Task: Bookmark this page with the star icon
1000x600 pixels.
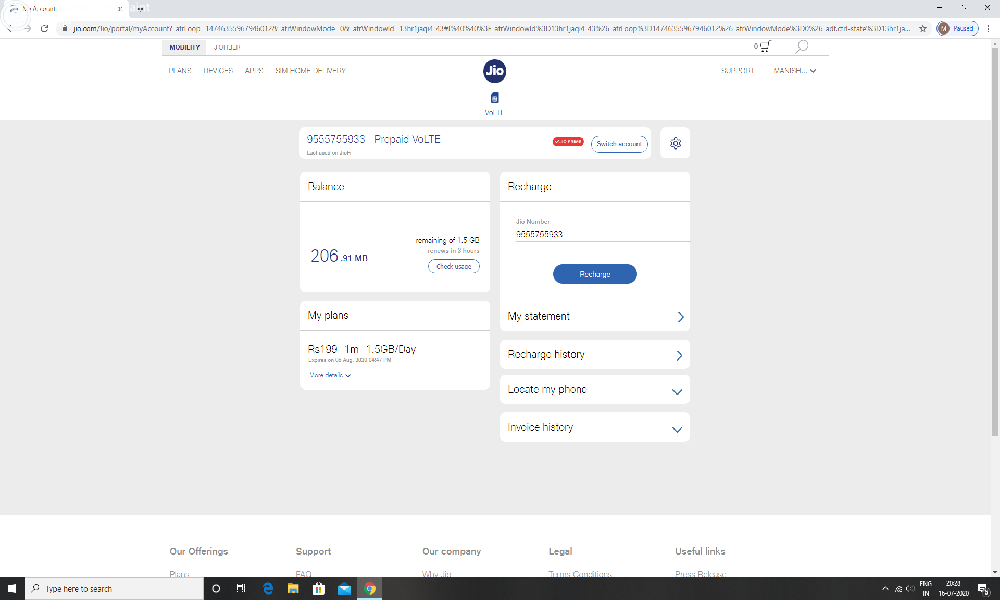Action: [922, 29]
